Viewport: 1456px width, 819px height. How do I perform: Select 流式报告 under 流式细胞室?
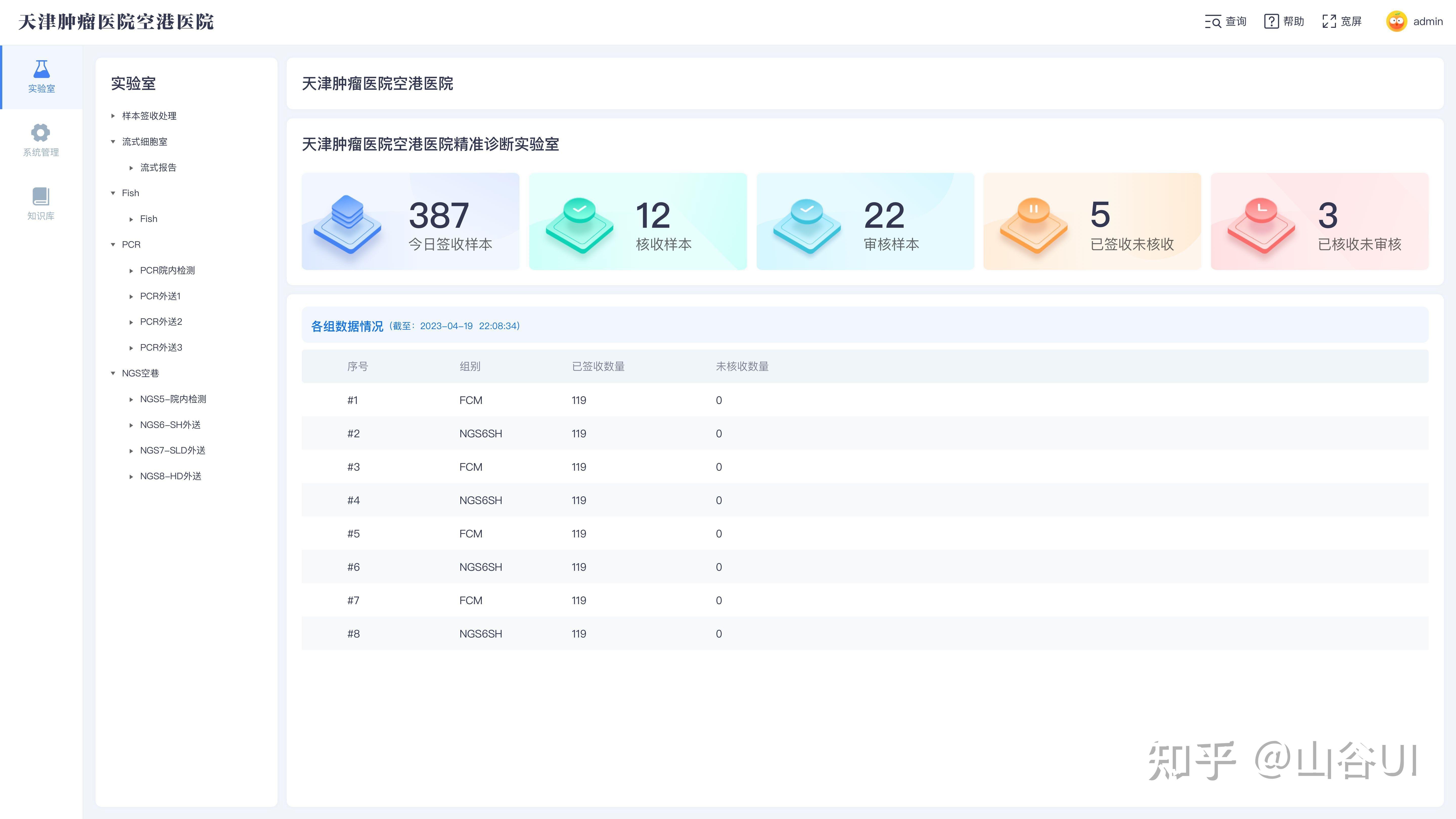(158, 168)
